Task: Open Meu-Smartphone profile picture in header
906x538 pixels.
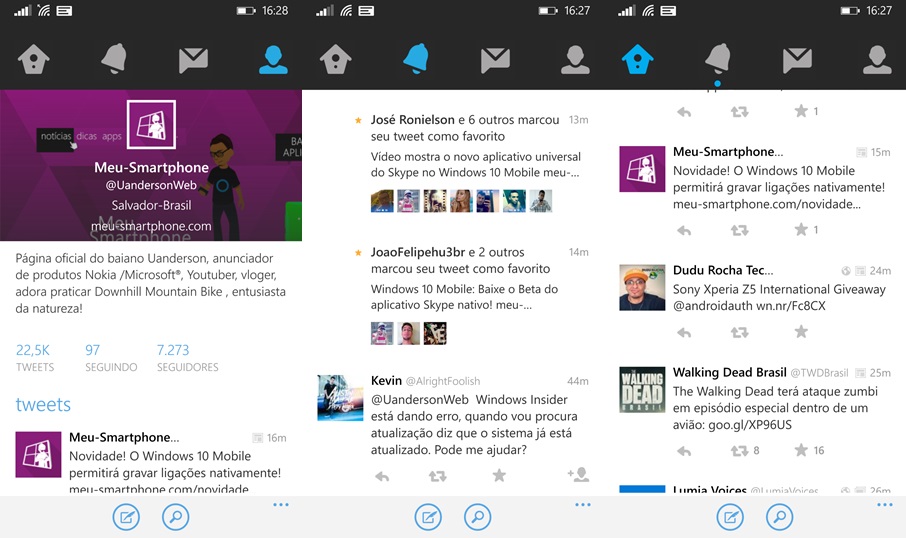Action: (151, 124)
